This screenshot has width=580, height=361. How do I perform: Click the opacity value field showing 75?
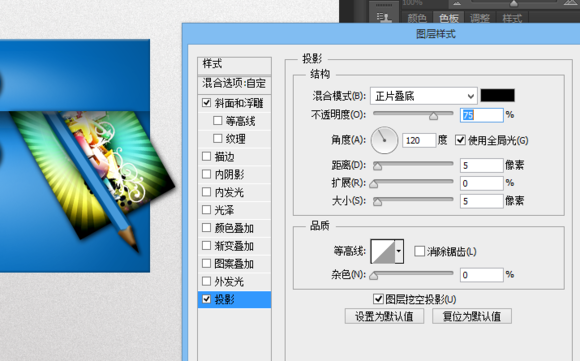(x=482, y=115)
